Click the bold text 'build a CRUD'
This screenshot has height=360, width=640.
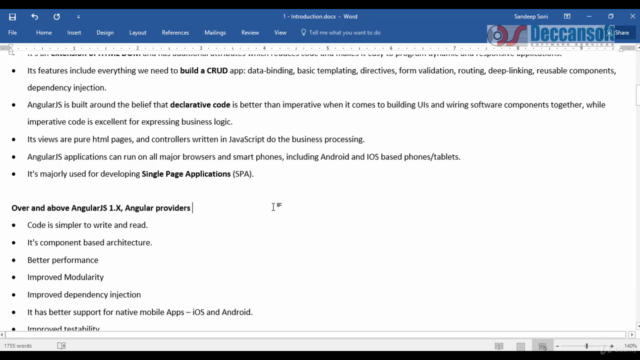tap(204, 71)
